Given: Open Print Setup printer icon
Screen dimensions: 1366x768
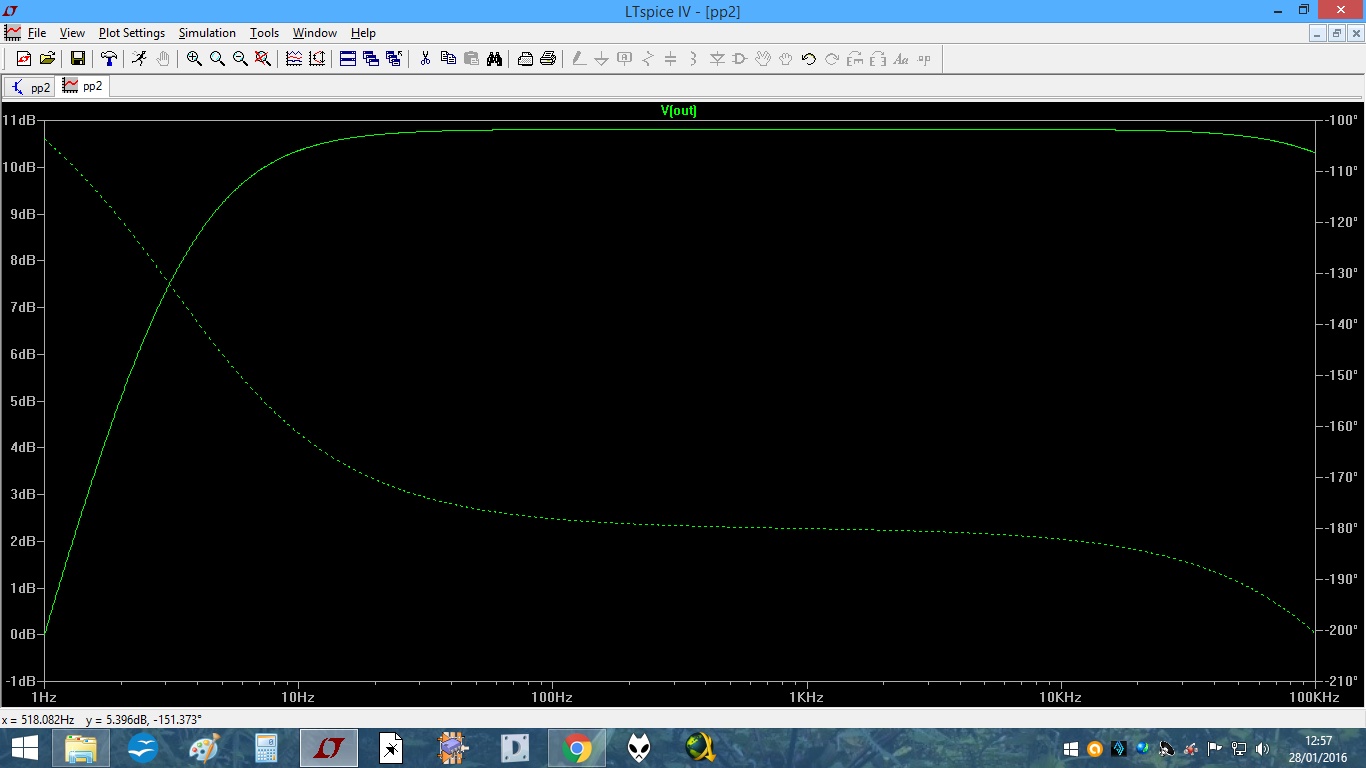Looking at the screenshot, I should 525,59.
